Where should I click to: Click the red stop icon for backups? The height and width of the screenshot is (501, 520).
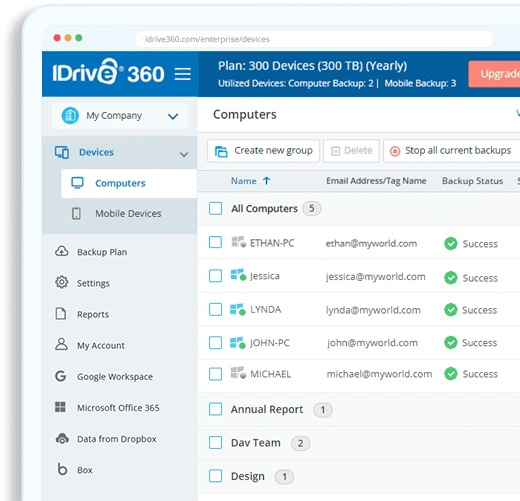click(395, 151)
